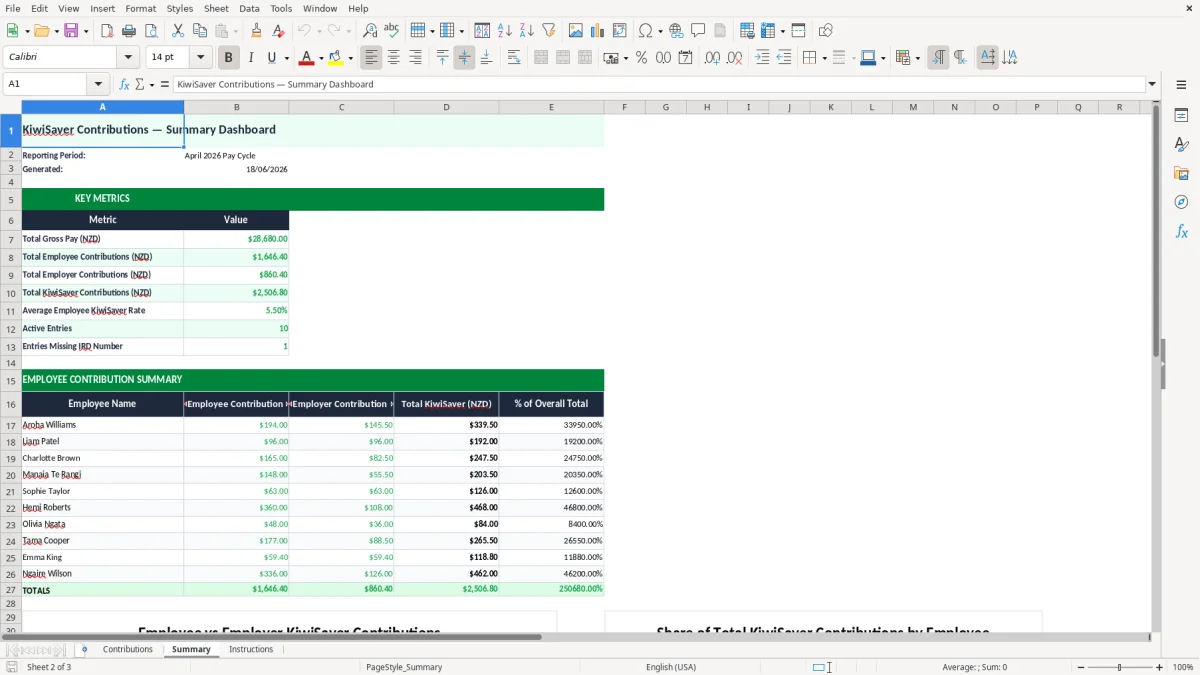The width and height of the screenshot is (1200, 675).
Task: Open the Gallery deck in the sidebar
Action: click(1181, 174)
